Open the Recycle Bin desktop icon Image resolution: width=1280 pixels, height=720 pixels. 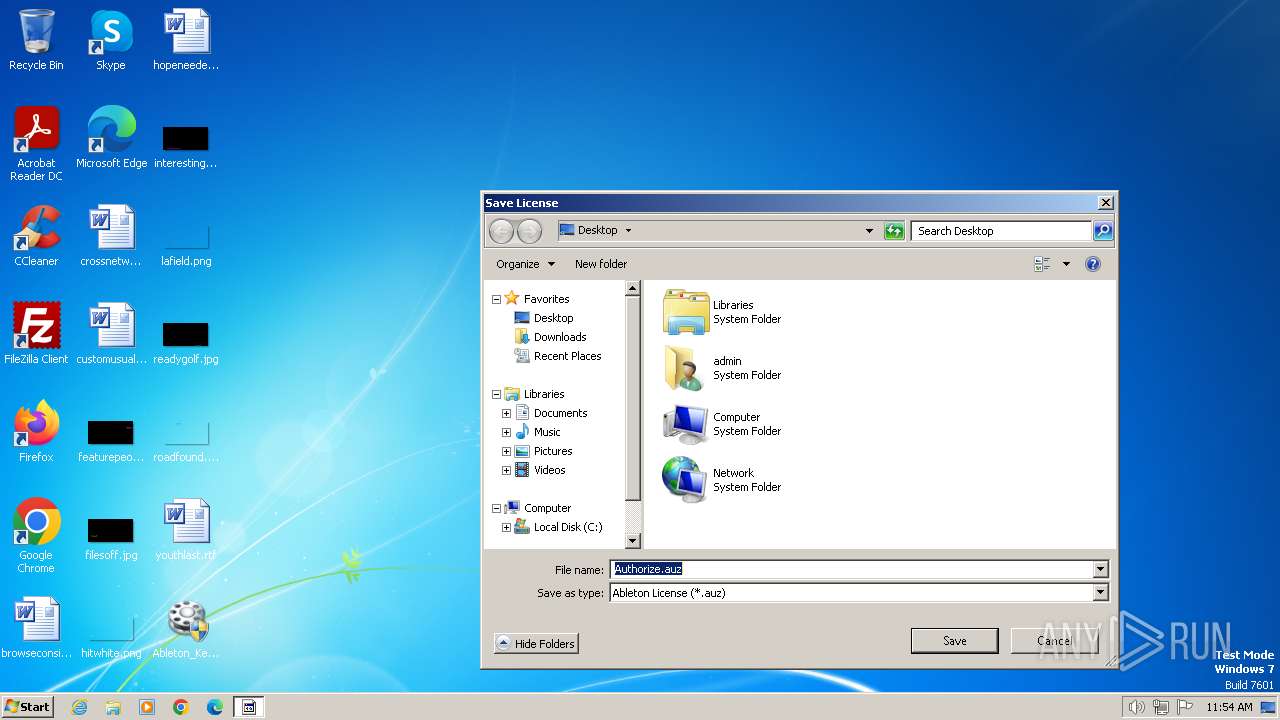36,40
